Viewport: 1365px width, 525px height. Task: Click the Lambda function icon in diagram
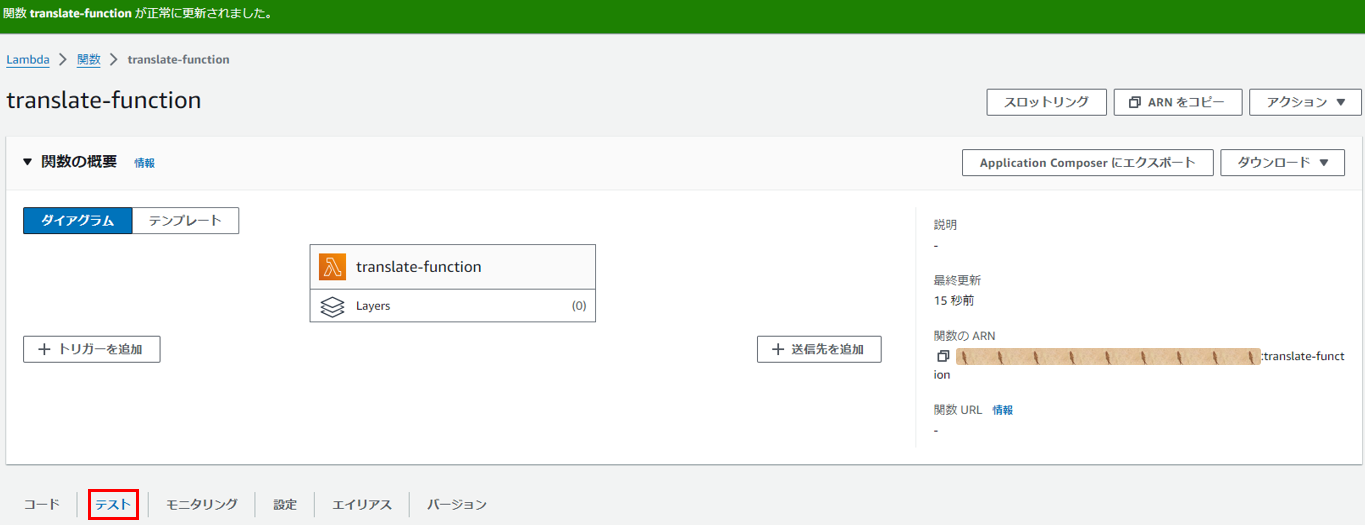point(332,267)
